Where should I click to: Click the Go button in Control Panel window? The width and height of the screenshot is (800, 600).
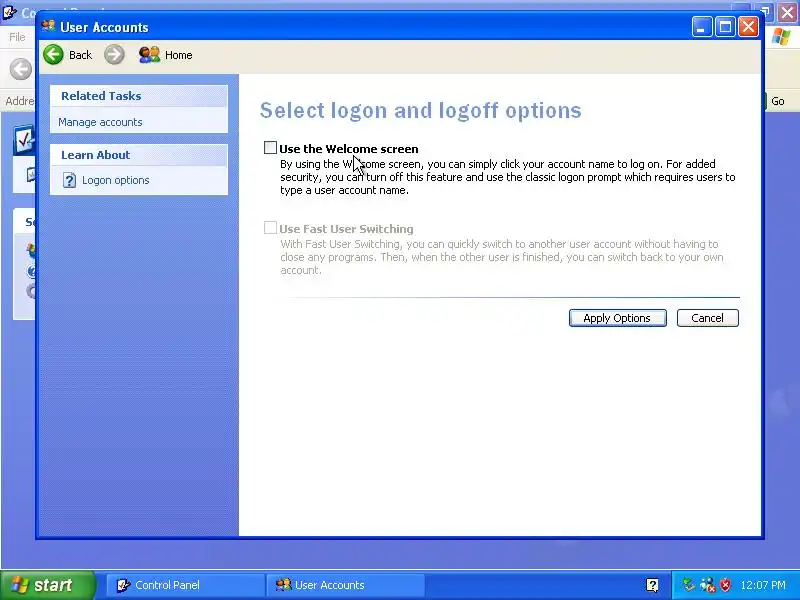click(778, 101)
